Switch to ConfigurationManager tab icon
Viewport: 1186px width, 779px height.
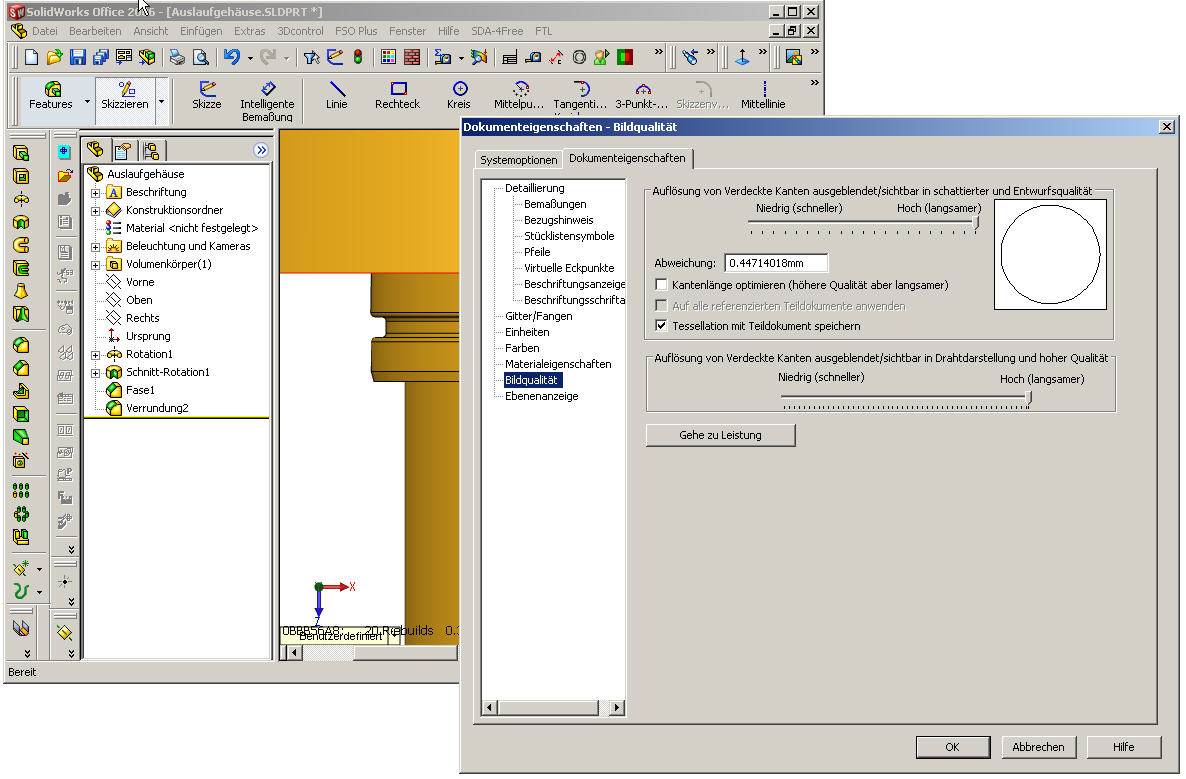[151, 151]
